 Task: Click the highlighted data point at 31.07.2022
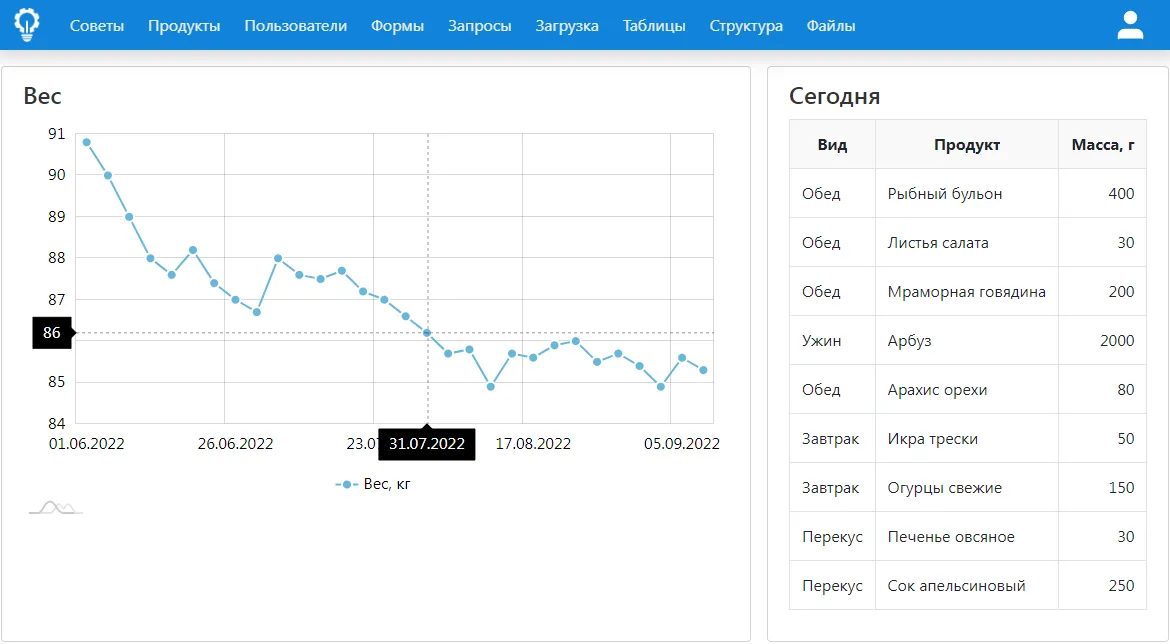428,333
